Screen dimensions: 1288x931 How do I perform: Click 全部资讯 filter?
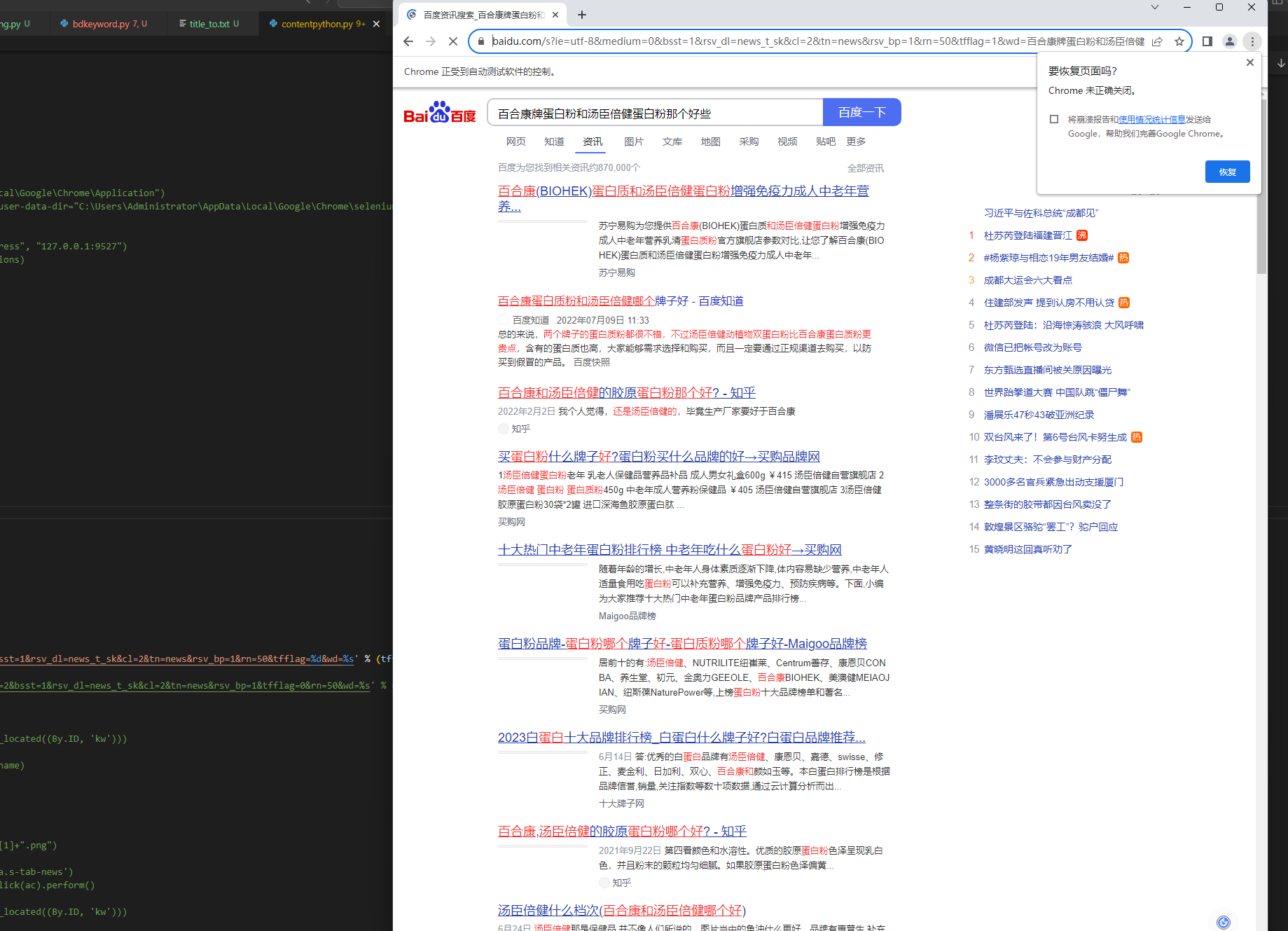(866, 168)
